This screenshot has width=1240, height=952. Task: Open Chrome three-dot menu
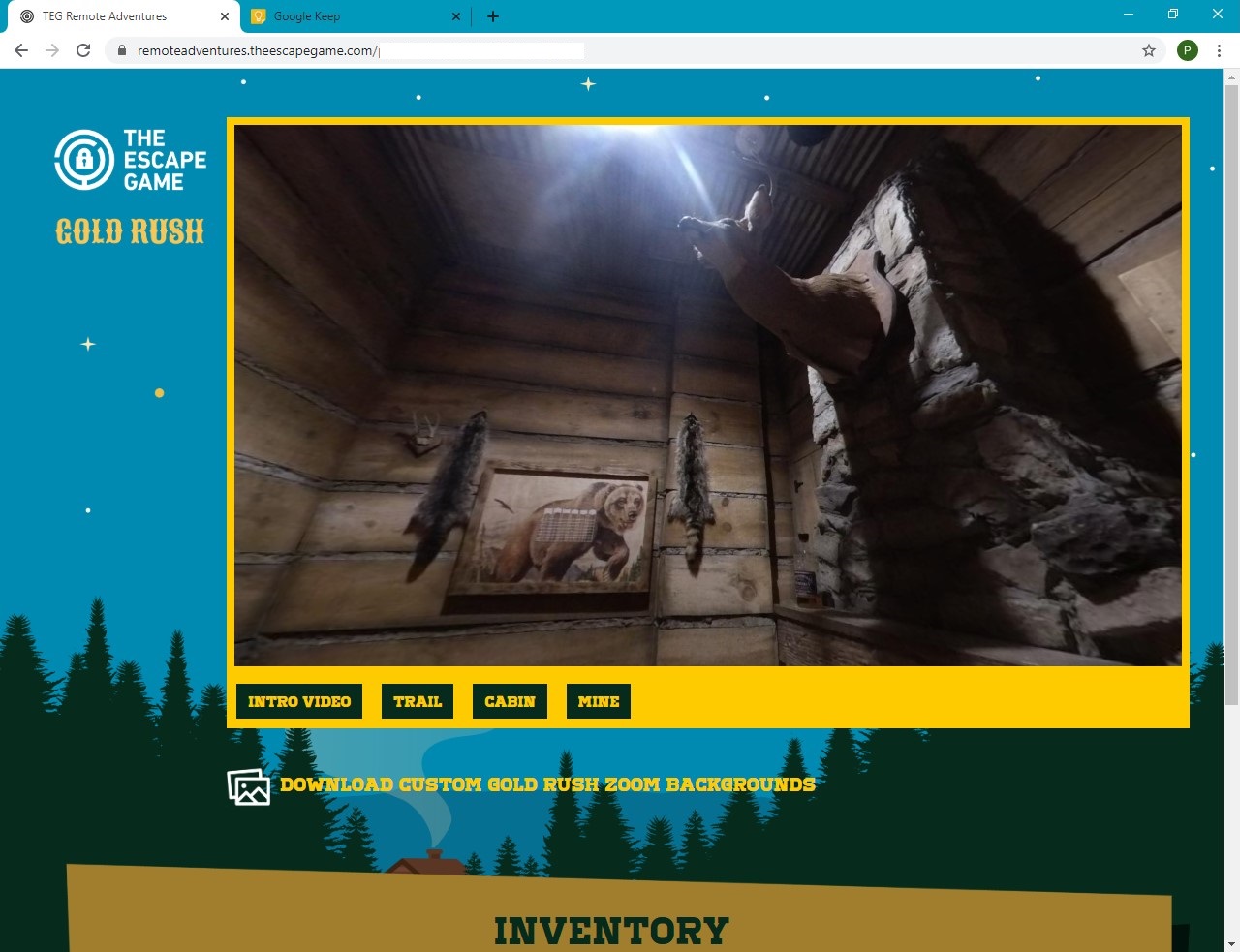pos(1219,50)
